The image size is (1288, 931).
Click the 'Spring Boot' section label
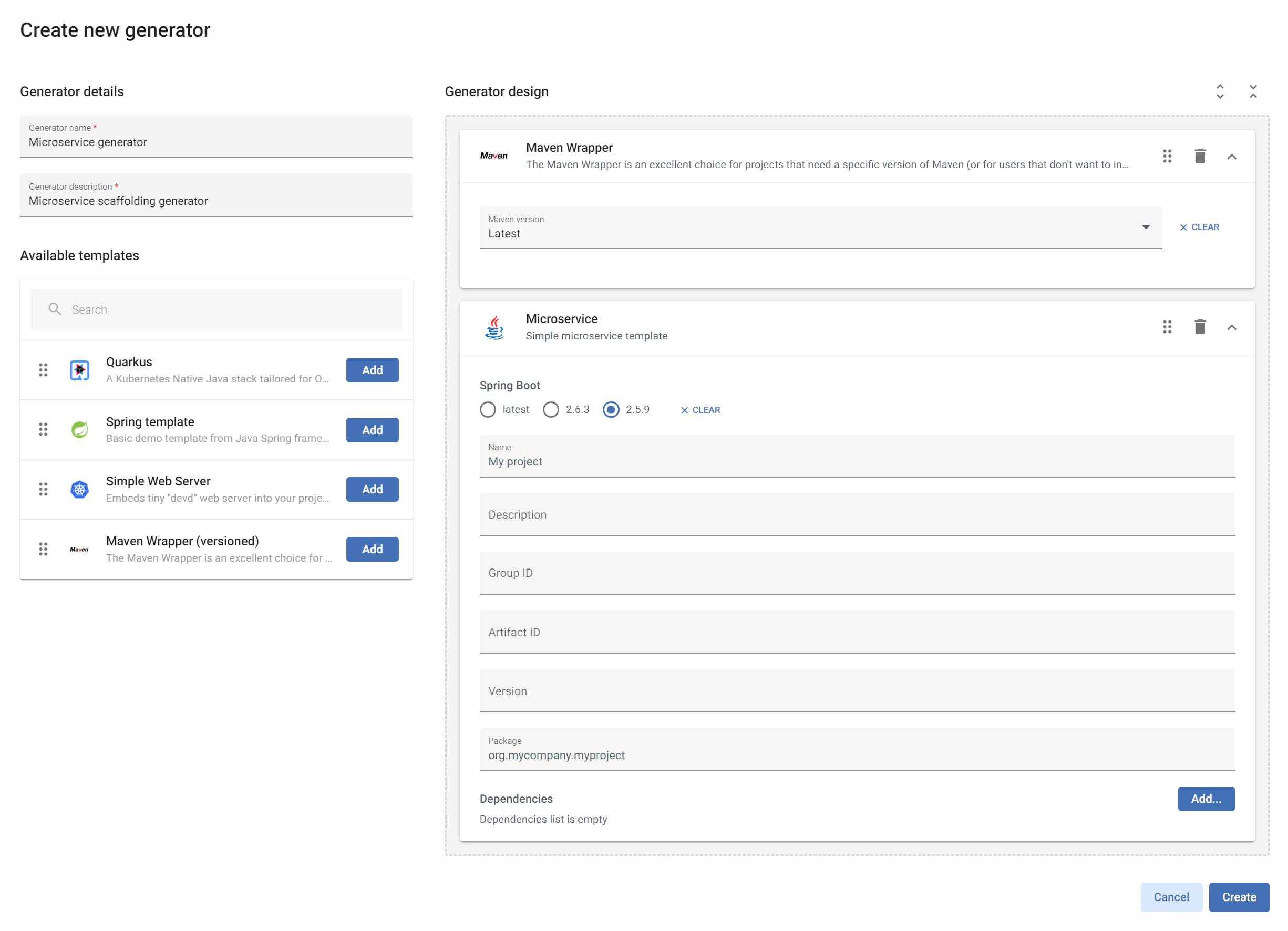(x=509, y=386)
